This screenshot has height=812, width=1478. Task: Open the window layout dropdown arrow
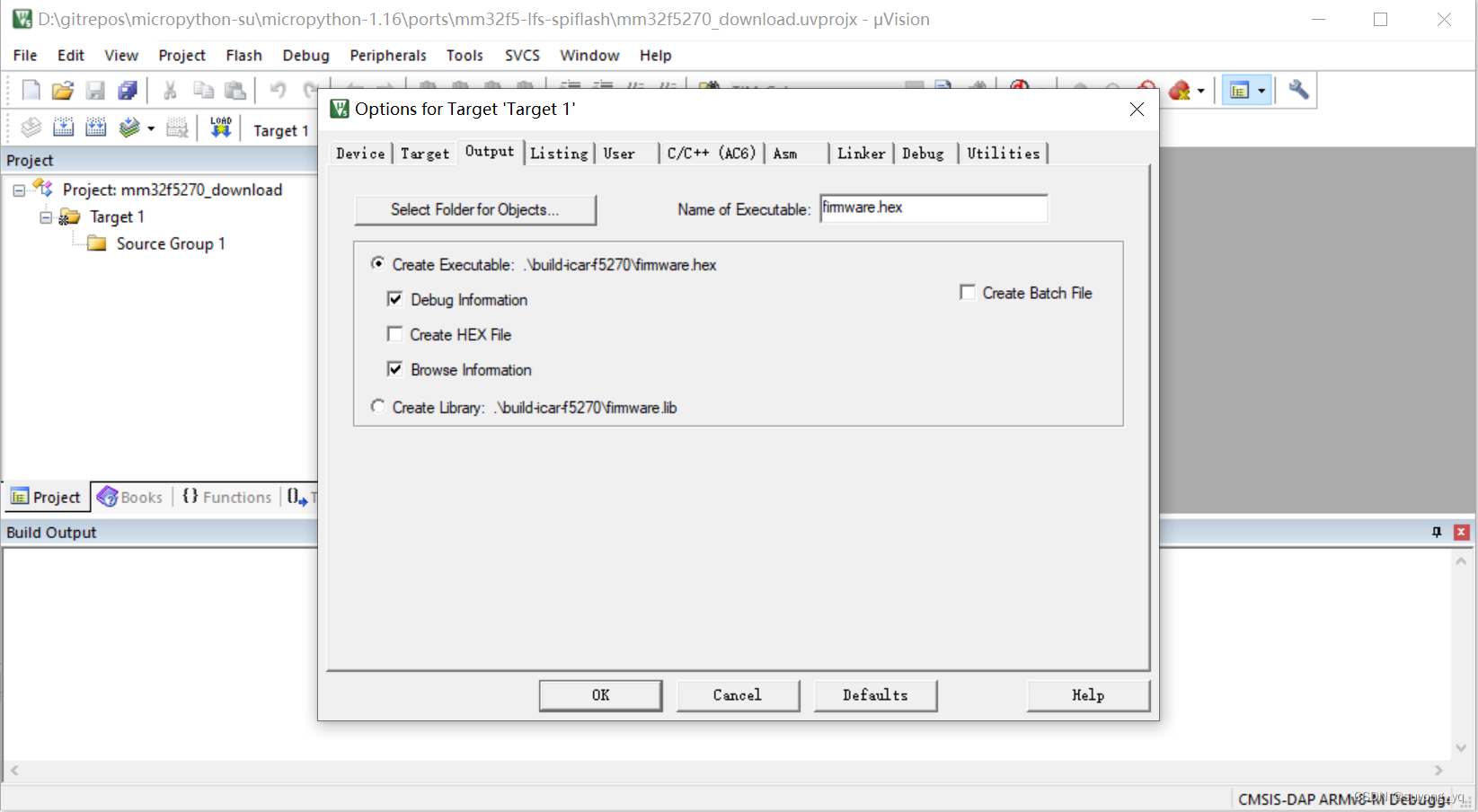1261,91
